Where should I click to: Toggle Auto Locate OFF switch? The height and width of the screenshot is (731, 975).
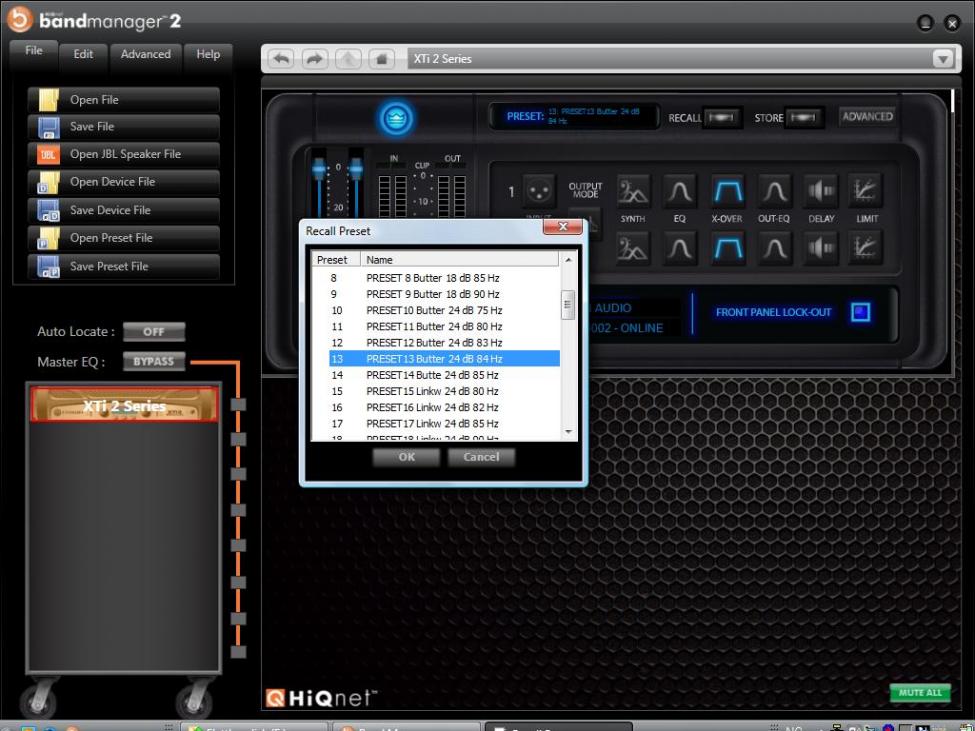pos(153,331)
